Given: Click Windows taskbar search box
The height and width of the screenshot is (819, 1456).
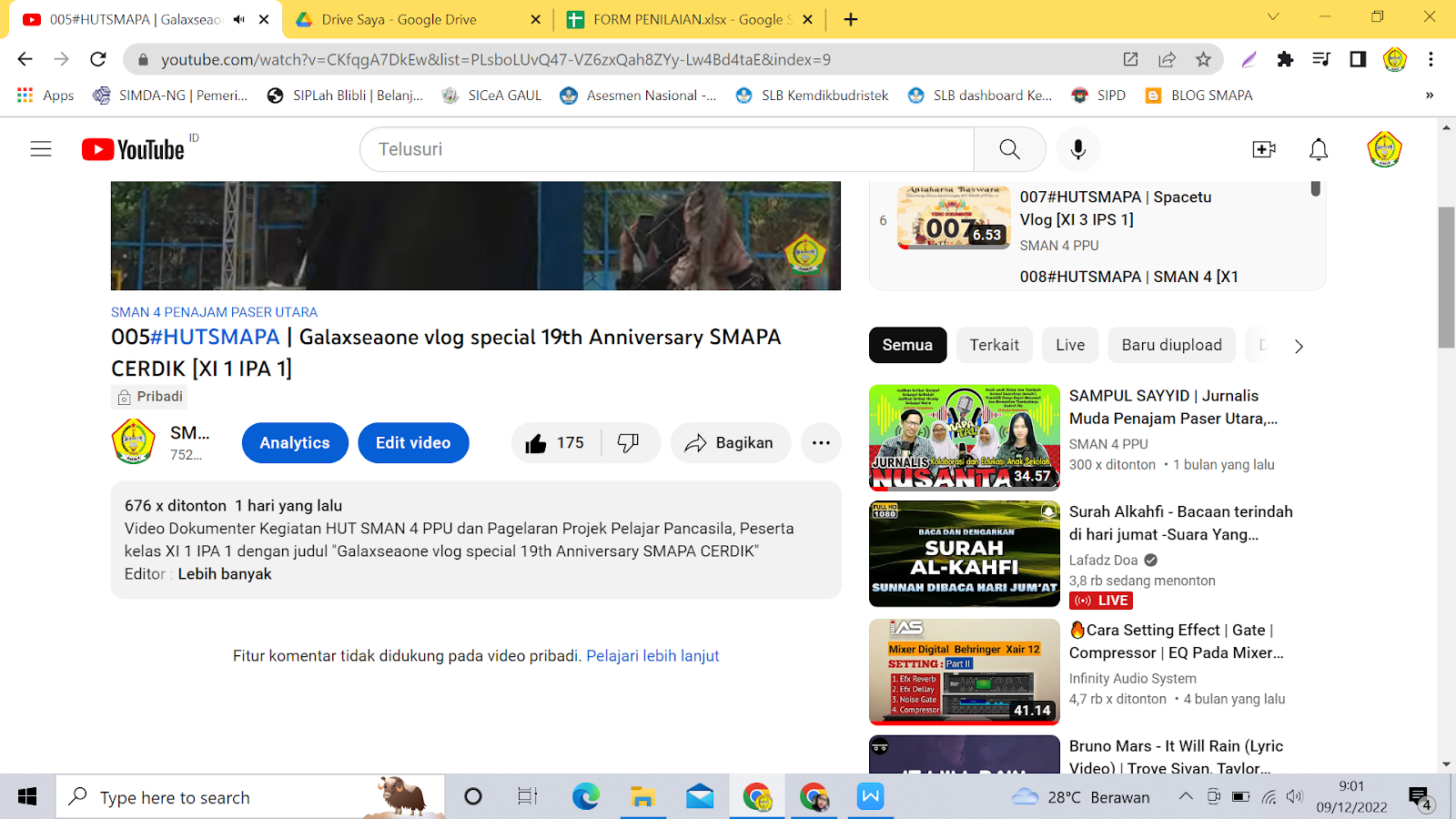Looking at the screenshot, I should 250,797.
